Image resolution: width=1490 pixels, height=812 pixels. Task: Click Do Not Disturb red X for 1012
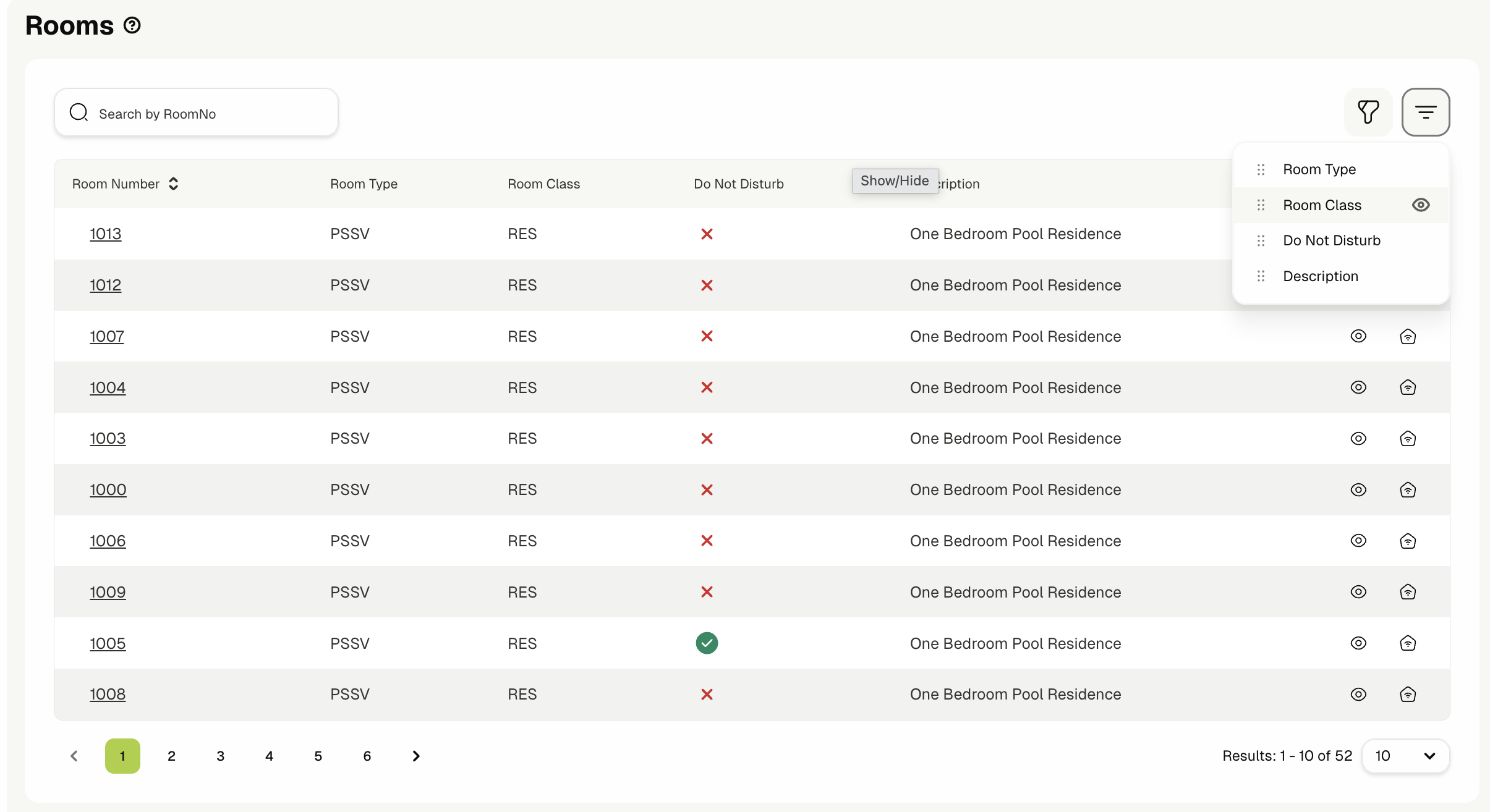pos(707,285)
